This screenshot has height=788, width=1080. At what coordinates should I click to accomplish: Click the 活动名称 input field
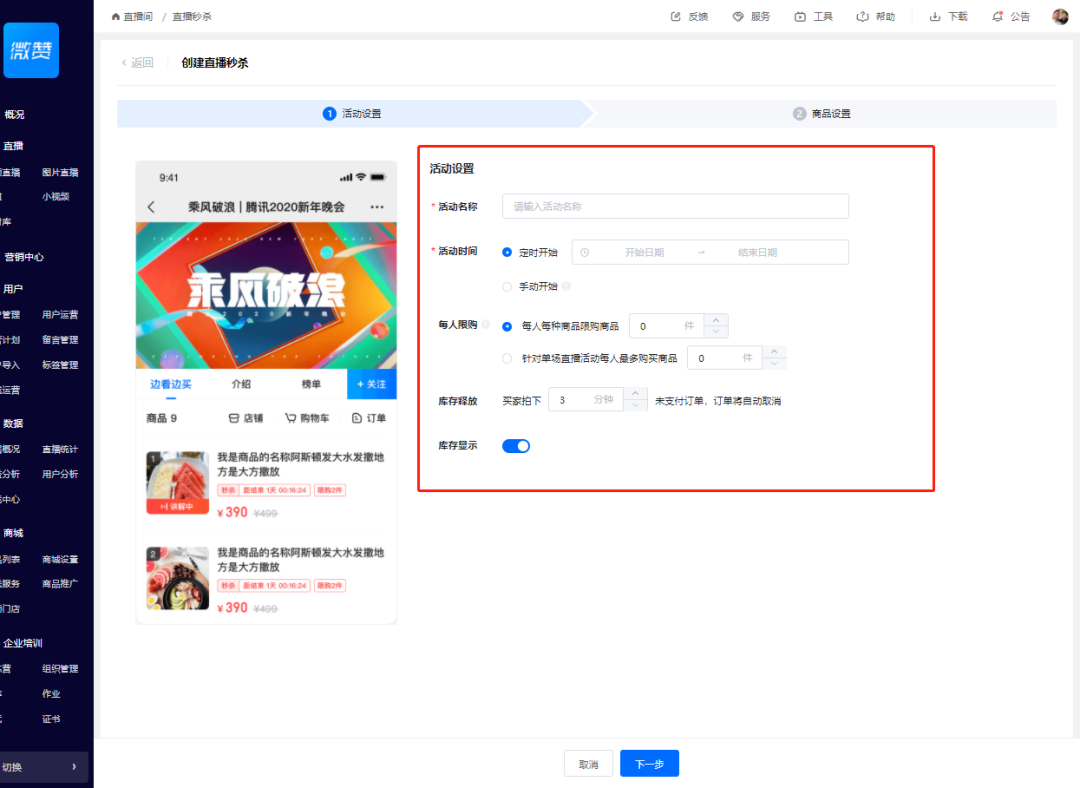coord(676,207)
